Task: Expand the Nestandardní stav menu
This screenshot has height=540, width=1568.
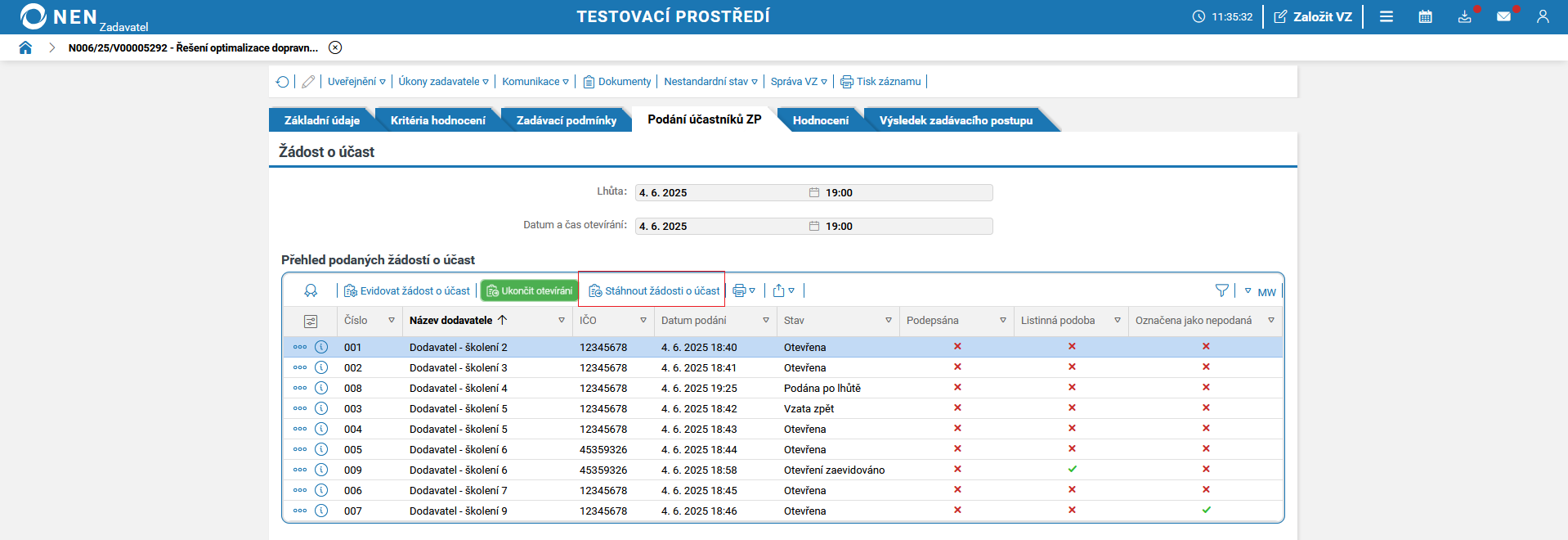Action: pos(710,82)
